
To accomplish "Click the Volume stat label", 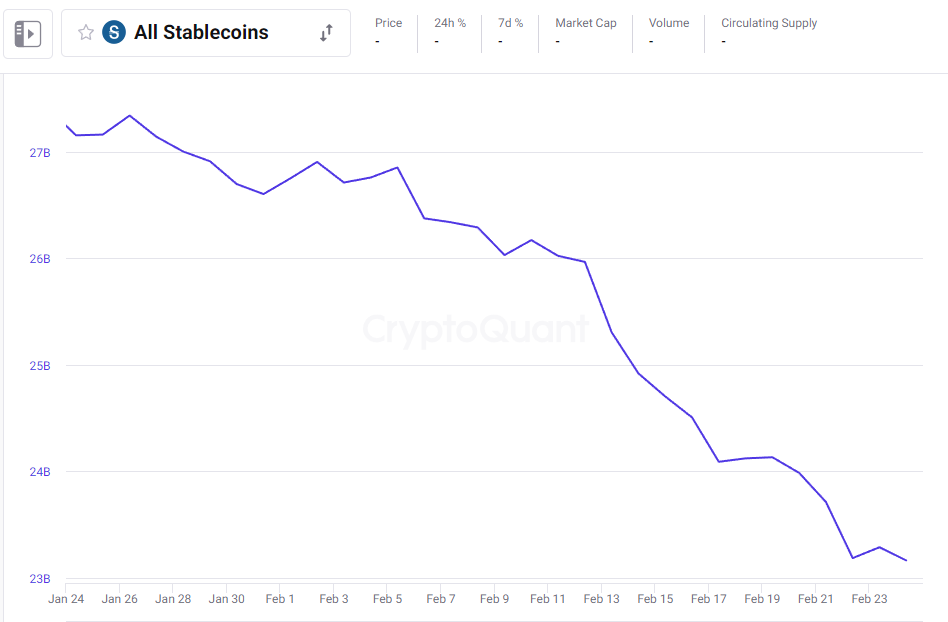I will [x=669, y=23].
